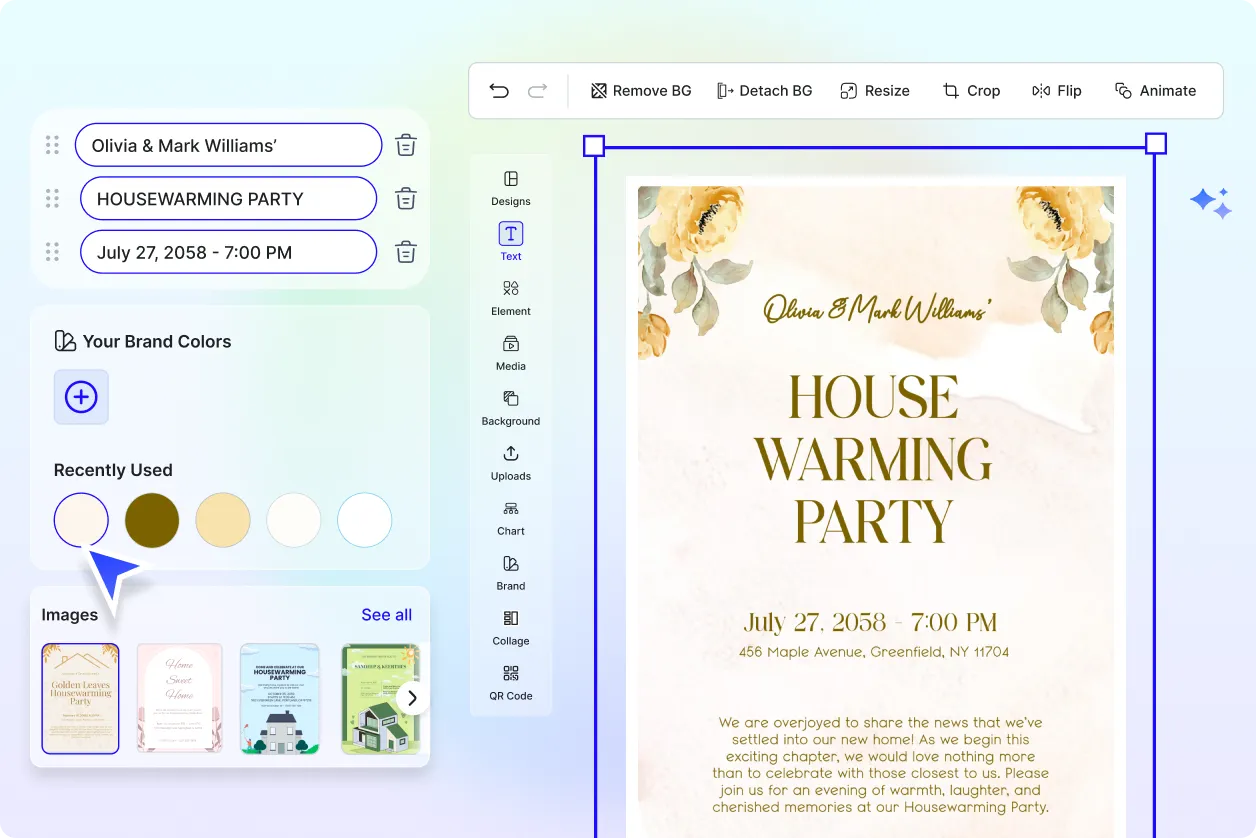Flip the selected design

coord(1057,90)
